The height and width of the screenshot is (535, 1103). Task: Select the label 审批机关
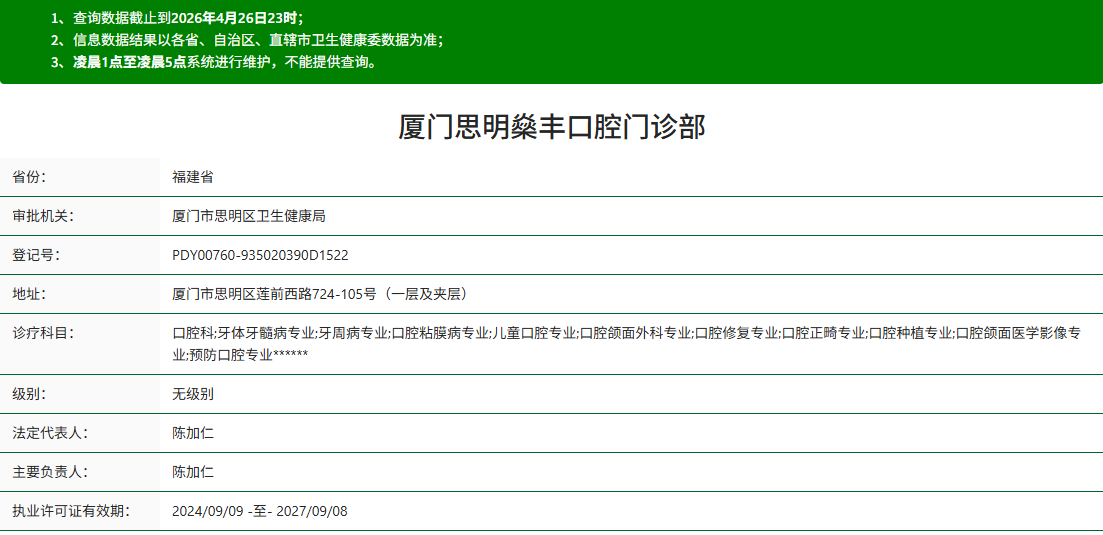pyautogui.click(x=43, y=216)
